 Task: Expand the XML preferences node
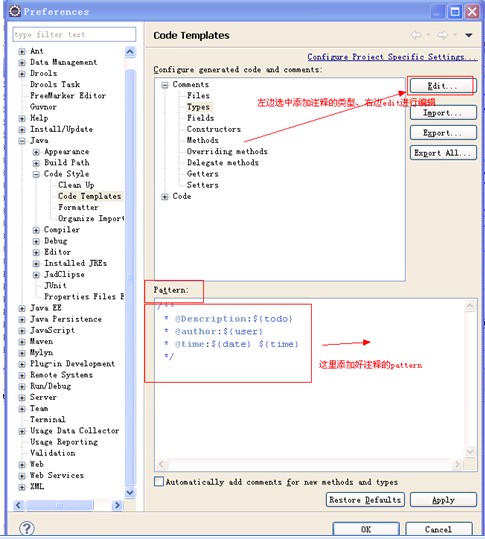point(22,487)
